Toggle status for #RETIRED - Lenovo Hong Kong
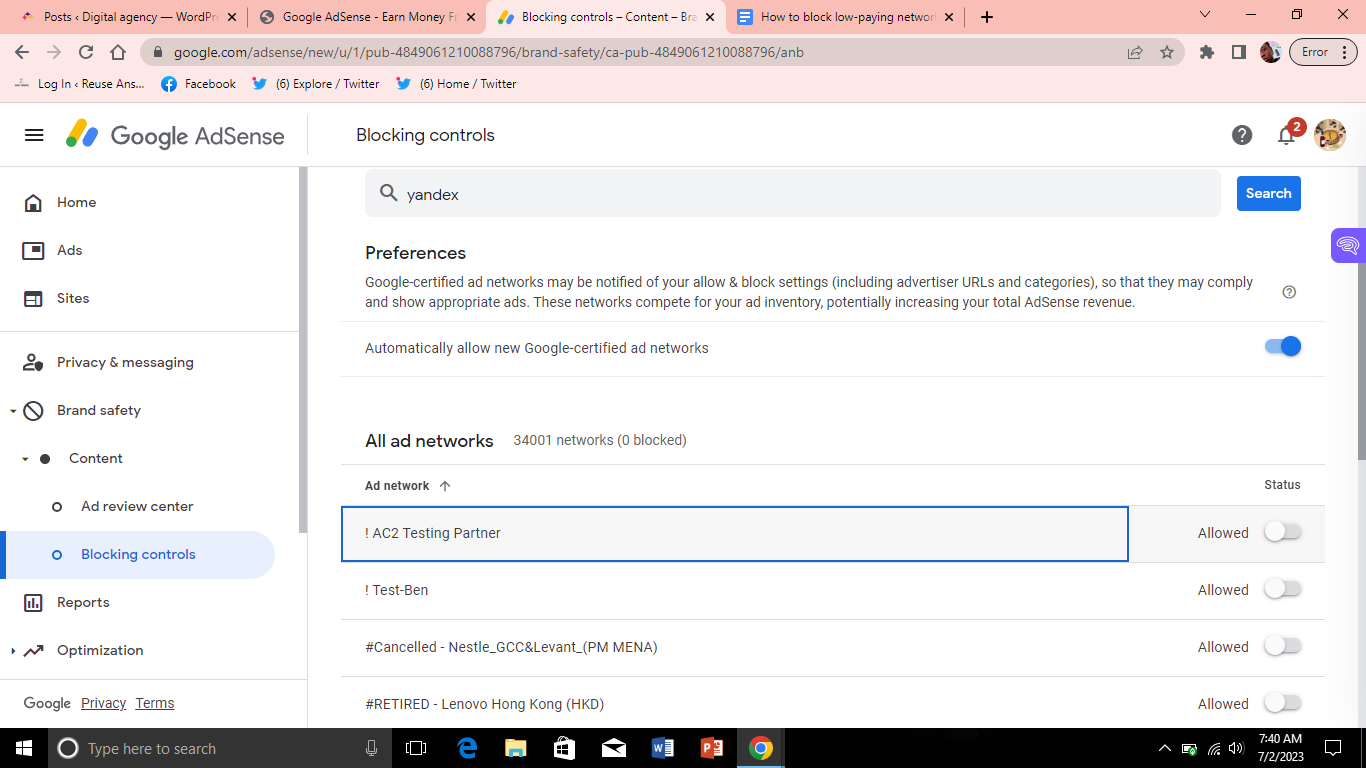This screenshot has width=1366, height=768. [x=1283, y=703]
